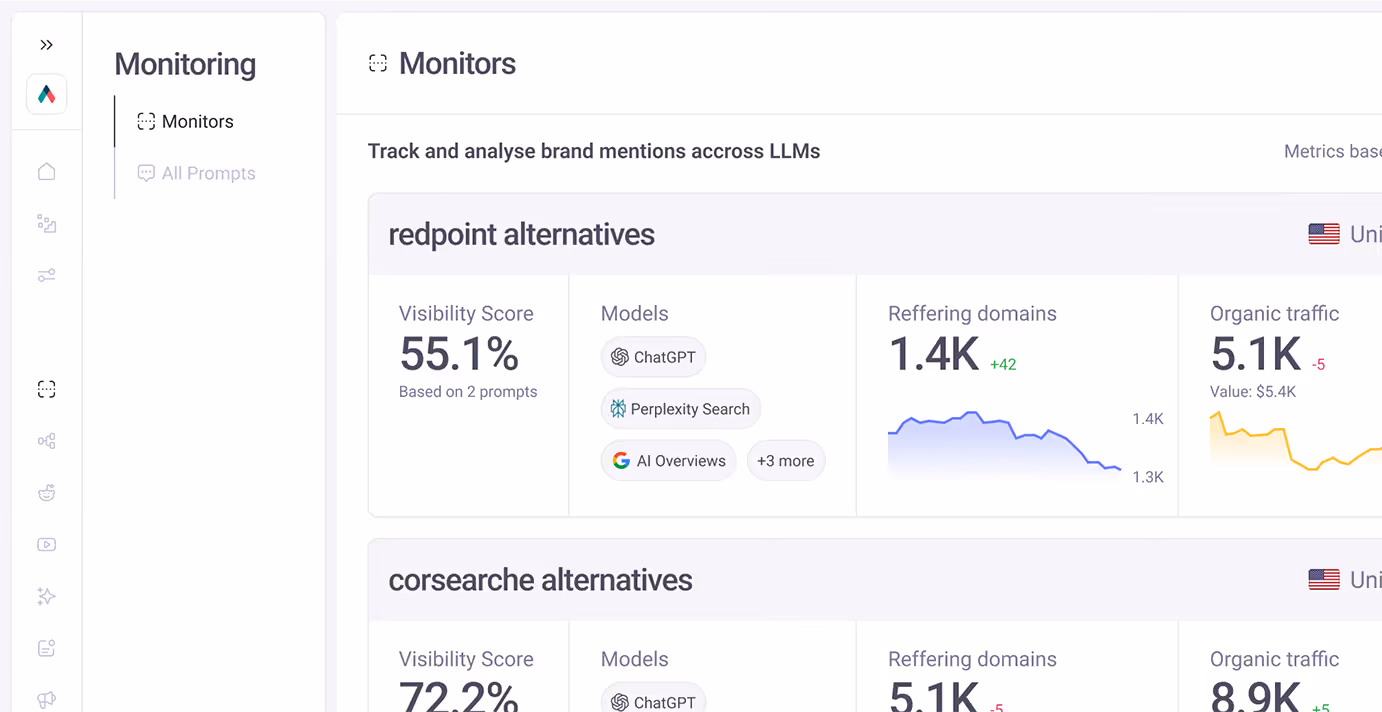The image size is (1382, 712).
Task: Open the megaphone icon in sidebar
Action: click(46, 700)
